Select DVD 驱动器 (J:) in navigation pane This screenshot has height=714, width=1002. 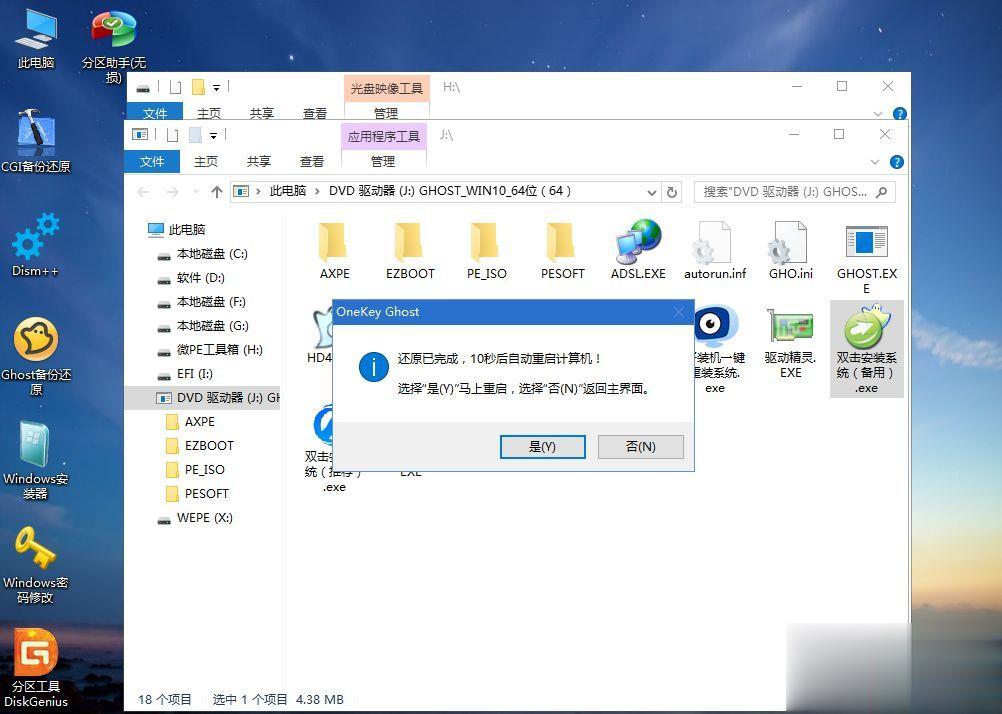click(203, 398)
